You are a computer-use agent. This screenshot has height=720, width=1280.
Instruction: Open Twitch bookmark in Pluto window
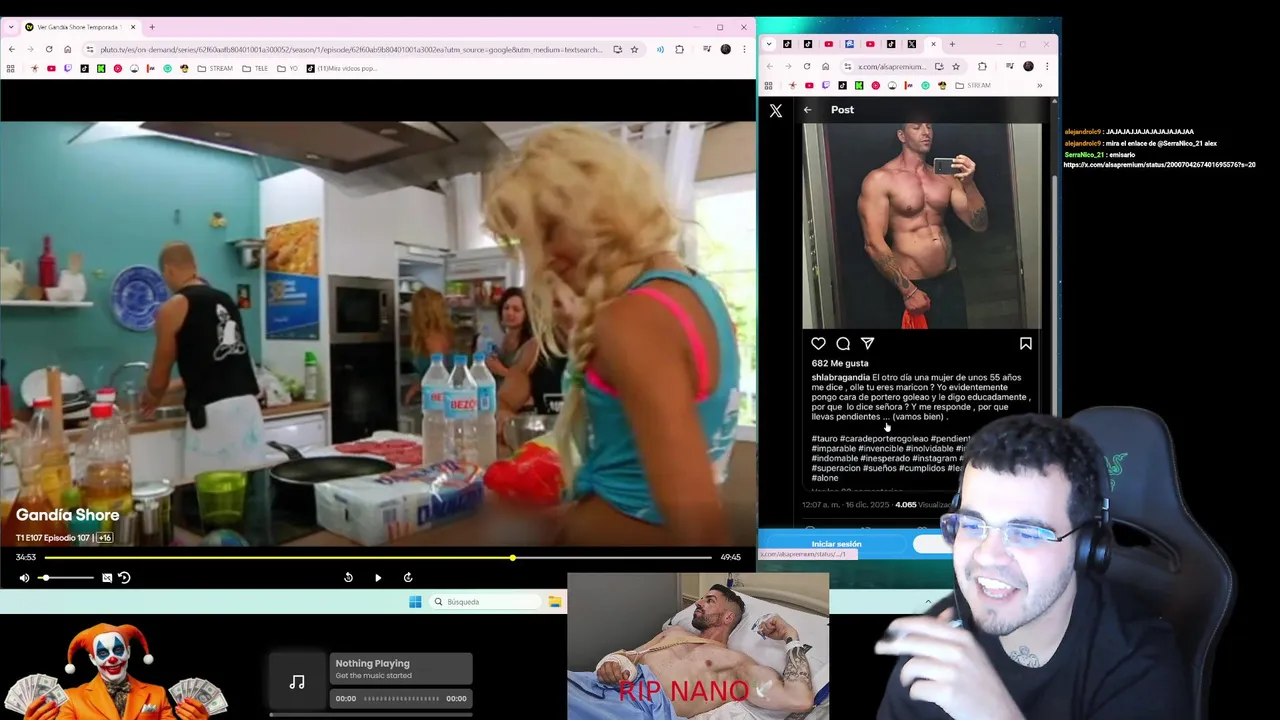[67, 68]
